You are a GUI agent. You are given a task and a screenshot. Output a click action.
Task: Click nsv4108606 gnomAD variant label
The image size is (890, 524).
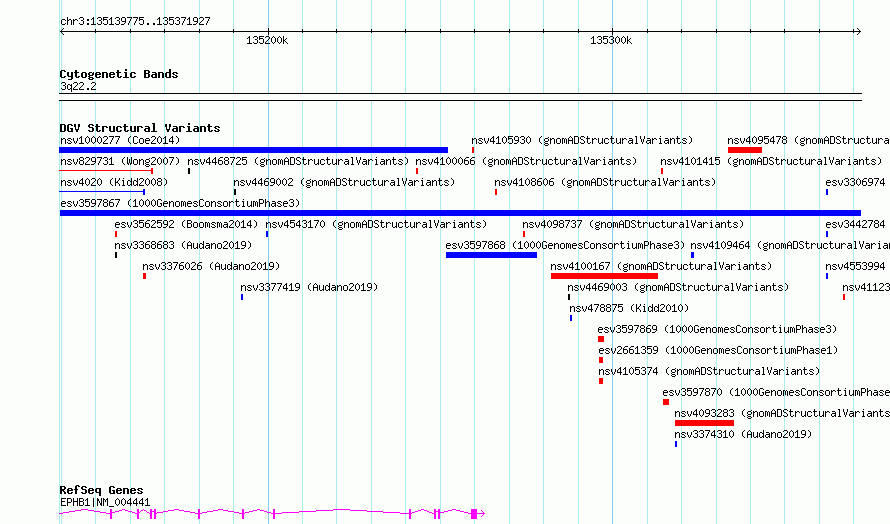(x=605, y=182)
